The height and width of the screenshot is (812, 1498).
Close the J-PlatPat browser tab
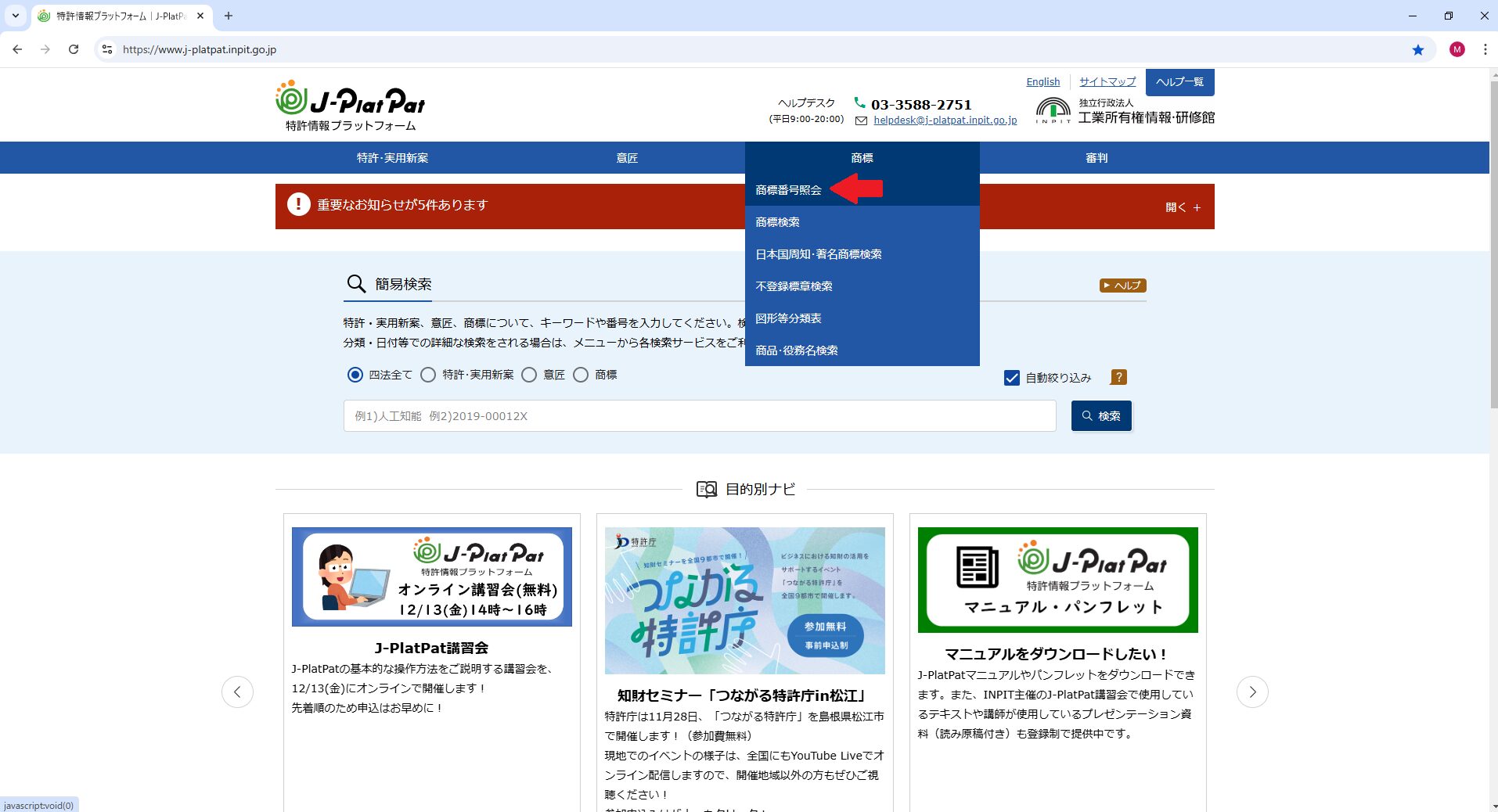point(200,16)
